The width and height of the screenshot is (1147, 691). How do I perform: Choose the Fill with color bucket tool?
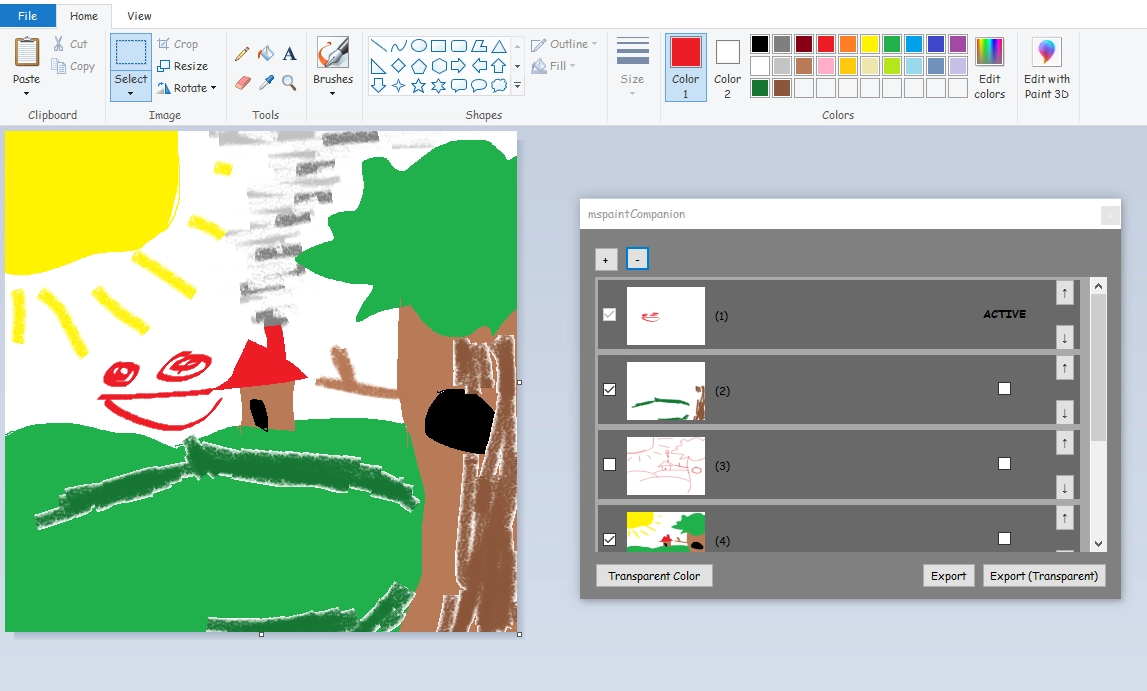tap(266, 53)
